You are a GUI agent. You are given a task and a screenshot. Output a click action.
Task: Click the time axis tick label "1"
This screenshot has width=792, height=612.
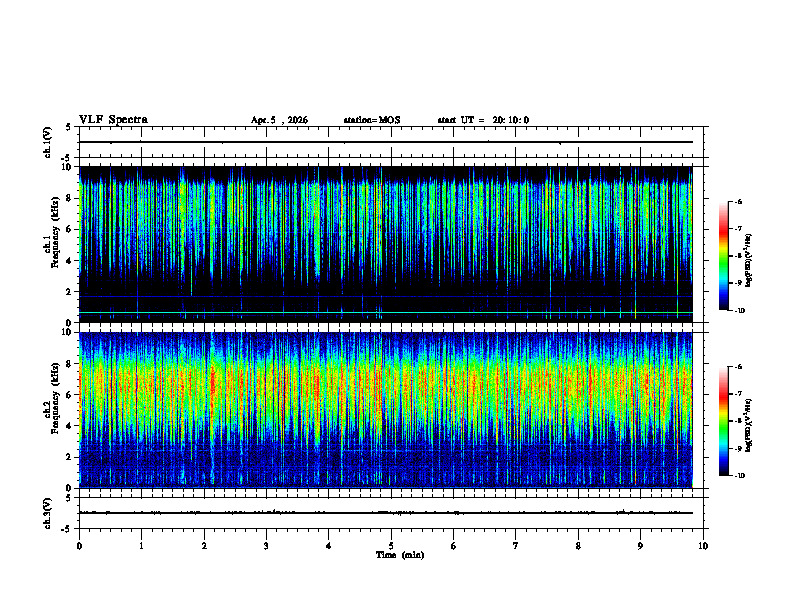point(141,546)
